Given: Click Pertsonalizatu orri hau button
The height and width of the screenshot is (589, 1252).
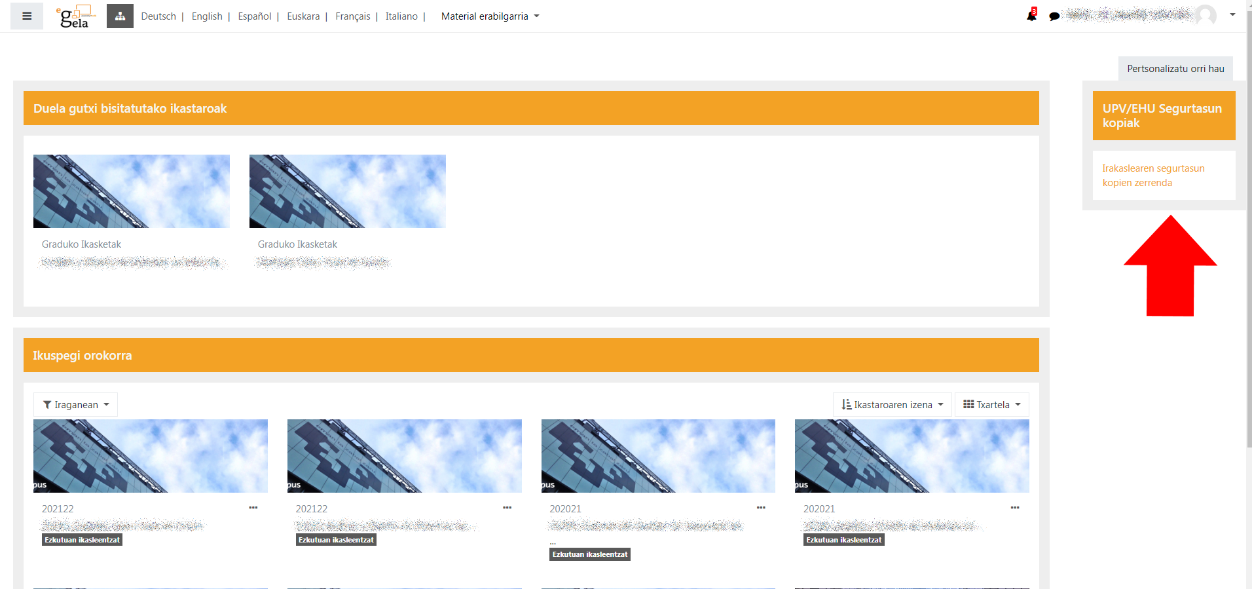Looking at the screenshot, I should point(1175,68).
